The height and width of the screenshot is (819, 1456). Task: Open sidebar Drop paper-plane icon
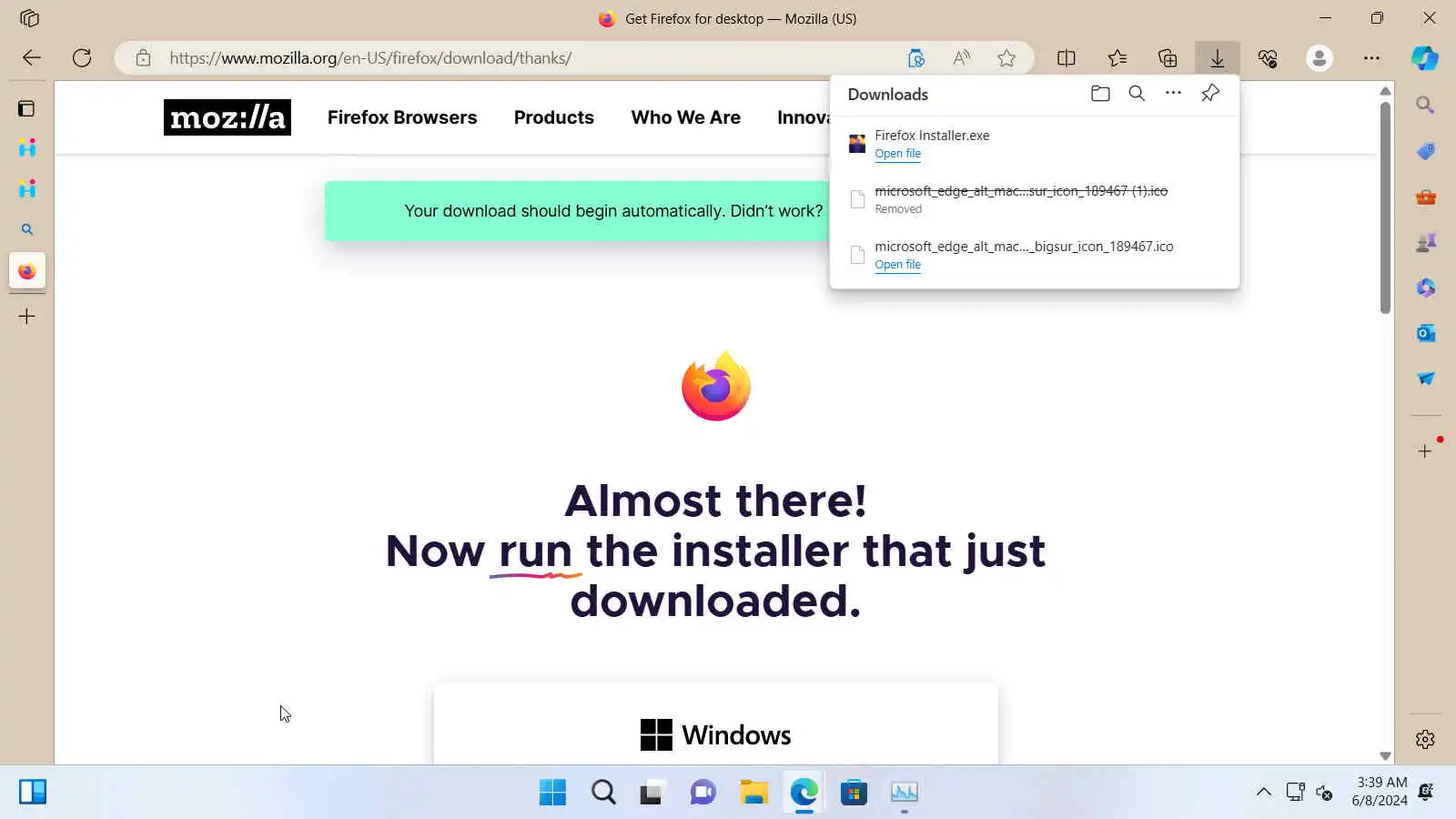click(1425, 379)
